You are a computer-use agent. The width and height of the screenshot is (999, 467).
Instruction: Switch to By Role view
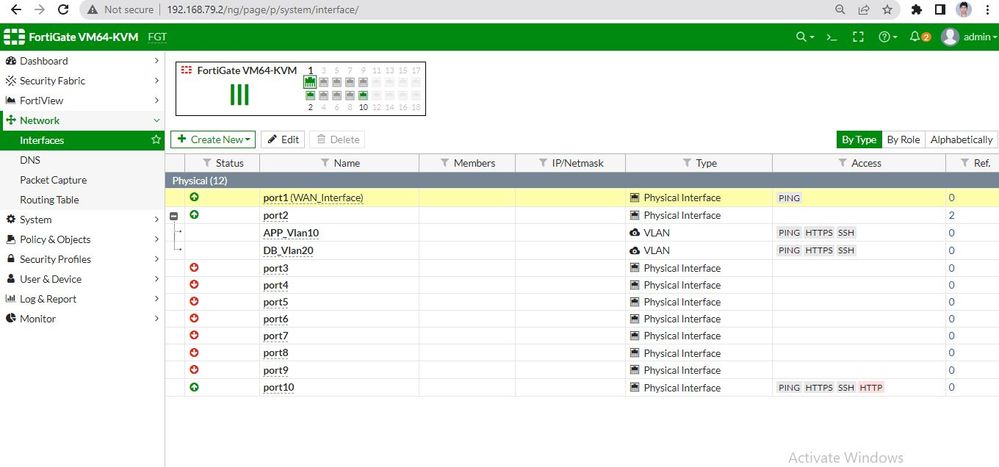903,140
